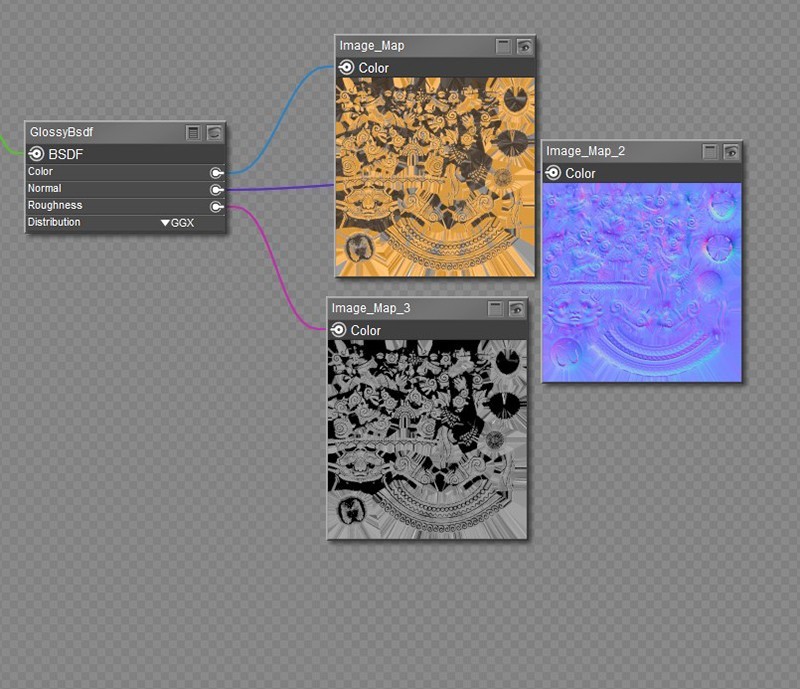Toggle the Image_Map_3 preview eye icon

point(516,309)
